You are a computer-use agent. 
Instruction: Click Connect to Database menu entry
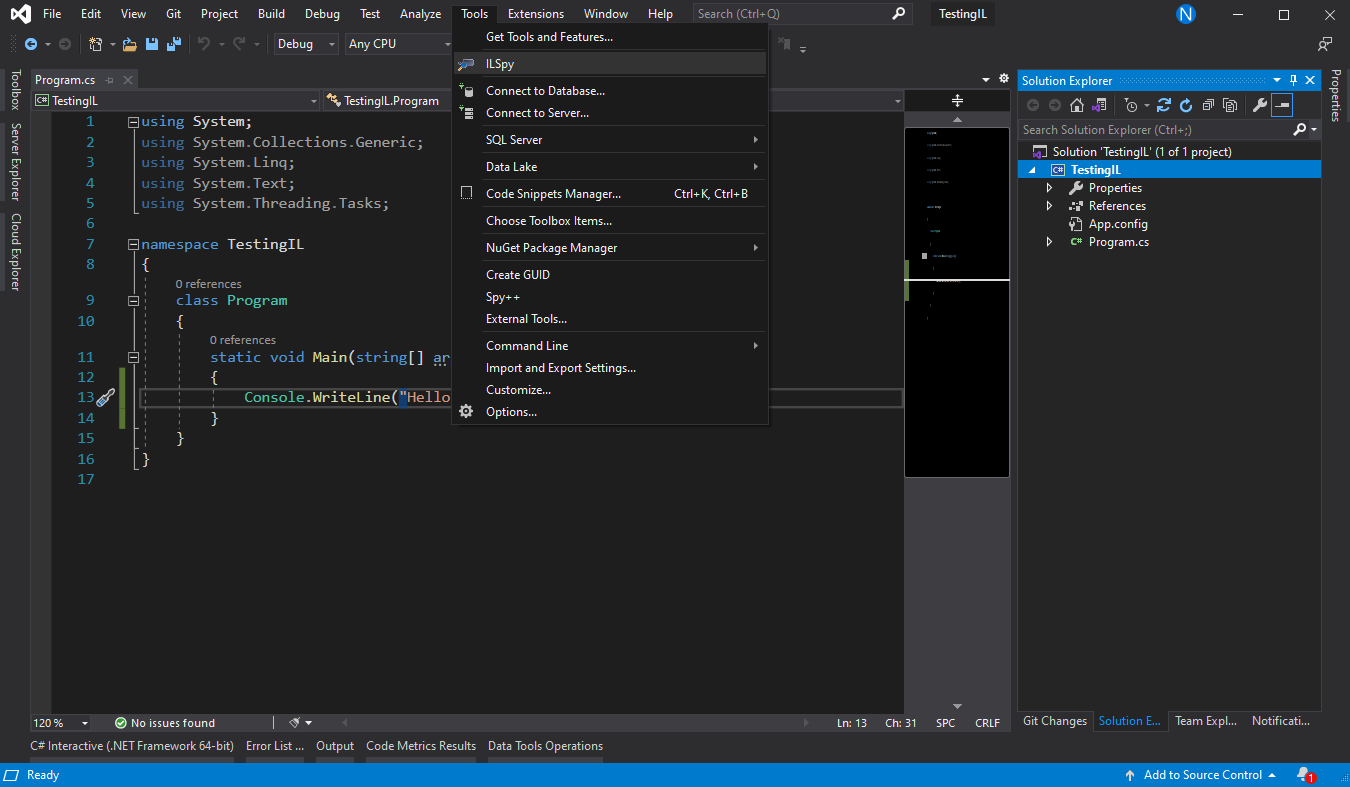pyautogui.click(x=610, y=91)
